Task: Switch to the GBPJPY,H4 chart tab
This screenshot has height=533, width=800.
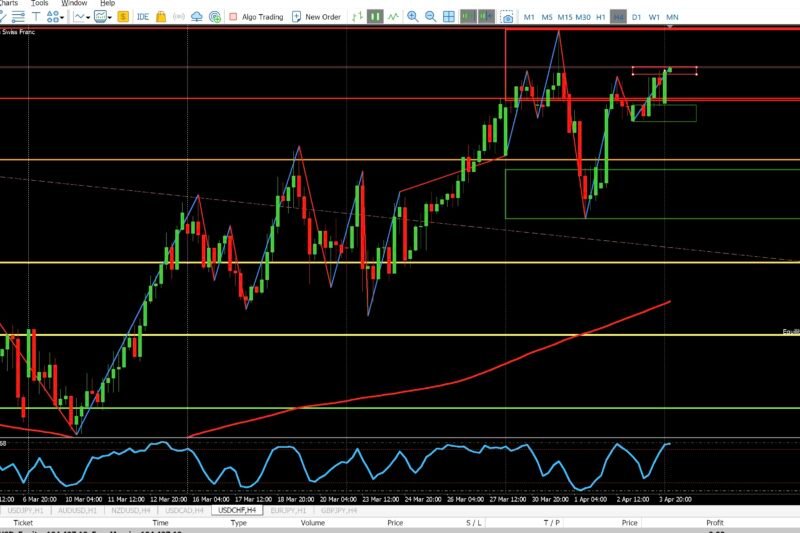Action: [x=339, y=510]
